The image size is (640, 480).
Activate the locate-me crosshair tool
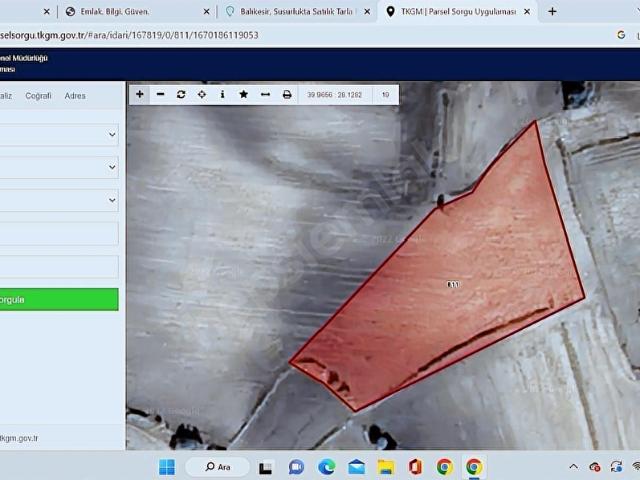click(x=202, y=94)
